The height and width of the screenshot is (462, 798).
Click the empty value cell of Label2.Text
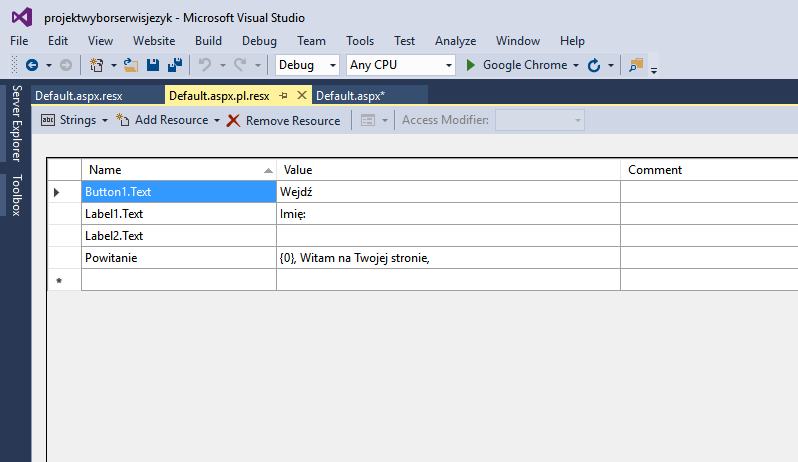(x=448, y=236)
